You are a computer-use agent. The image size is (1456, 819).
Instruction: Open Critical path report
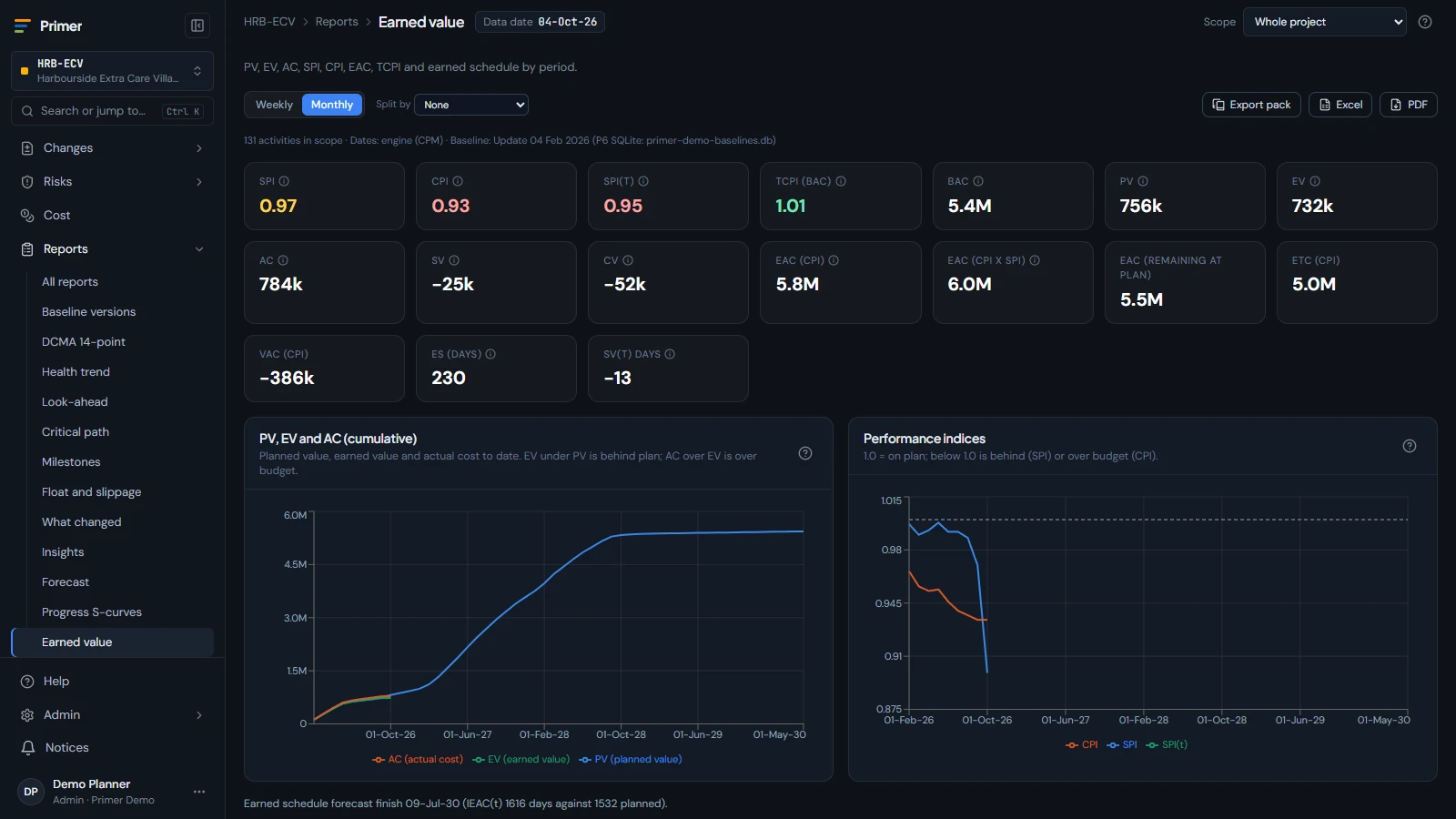(76, 431)
